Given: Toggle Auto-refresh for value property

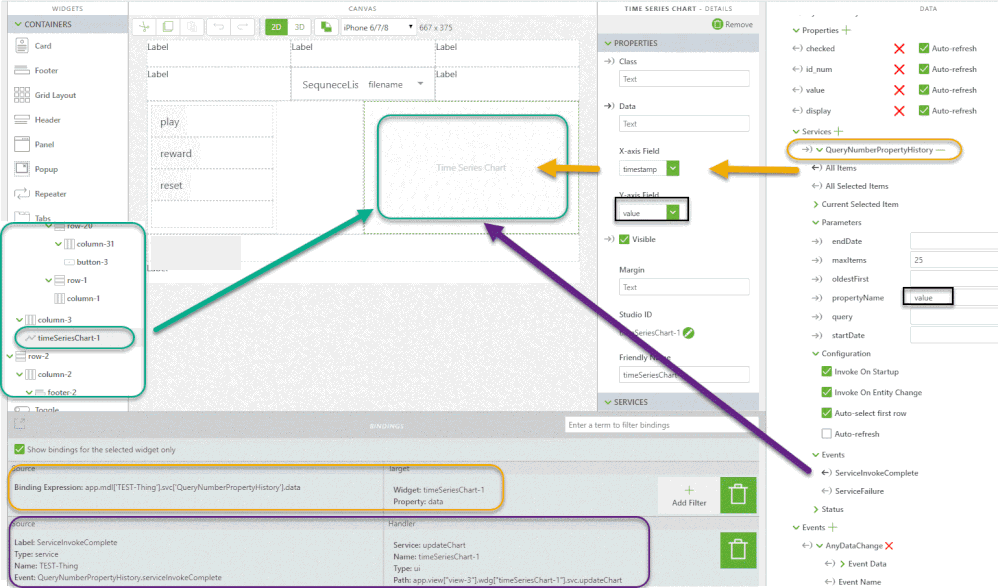Looking at the screenshot, I should (x=924, y=90).
